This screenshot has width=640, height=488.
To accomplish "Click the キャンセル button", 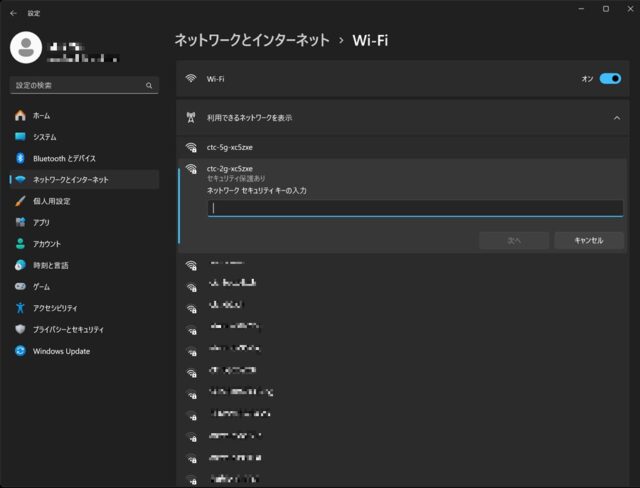I will click(x=589, y=240).
